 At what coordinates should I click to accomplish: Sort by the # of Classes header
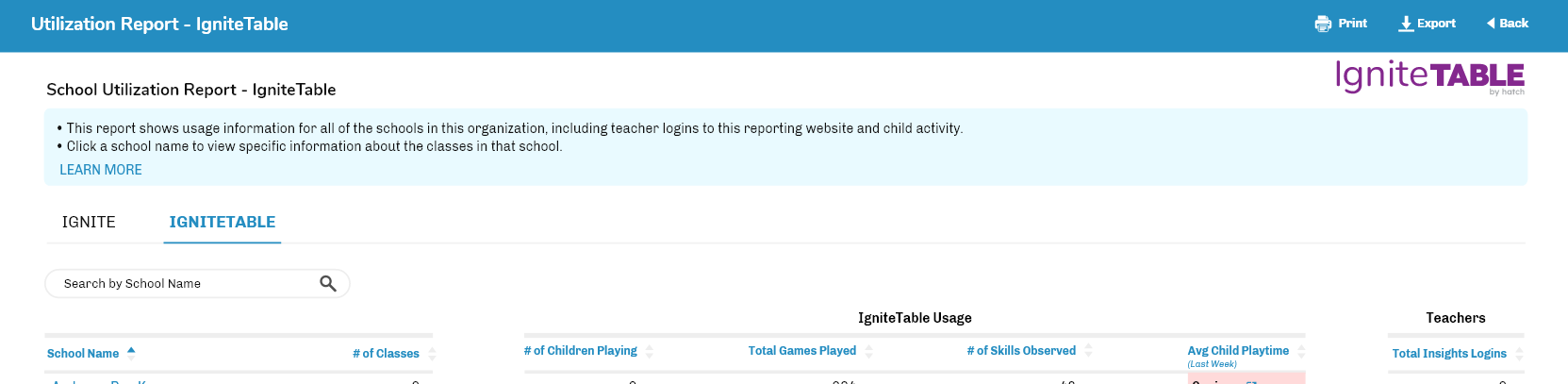pyautogui.click(x=386, y=354)
